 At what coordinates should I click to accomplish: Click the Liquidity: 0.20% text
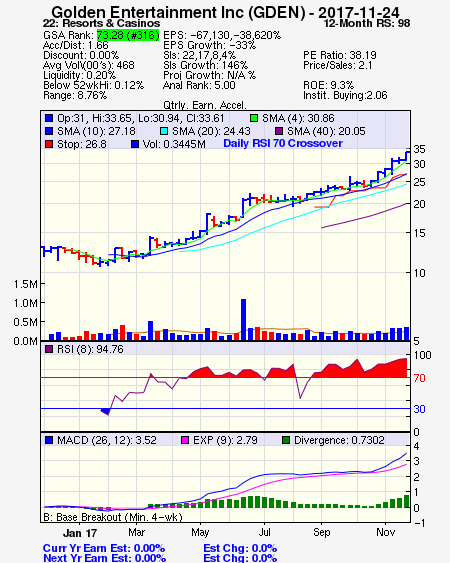point(79,75)
